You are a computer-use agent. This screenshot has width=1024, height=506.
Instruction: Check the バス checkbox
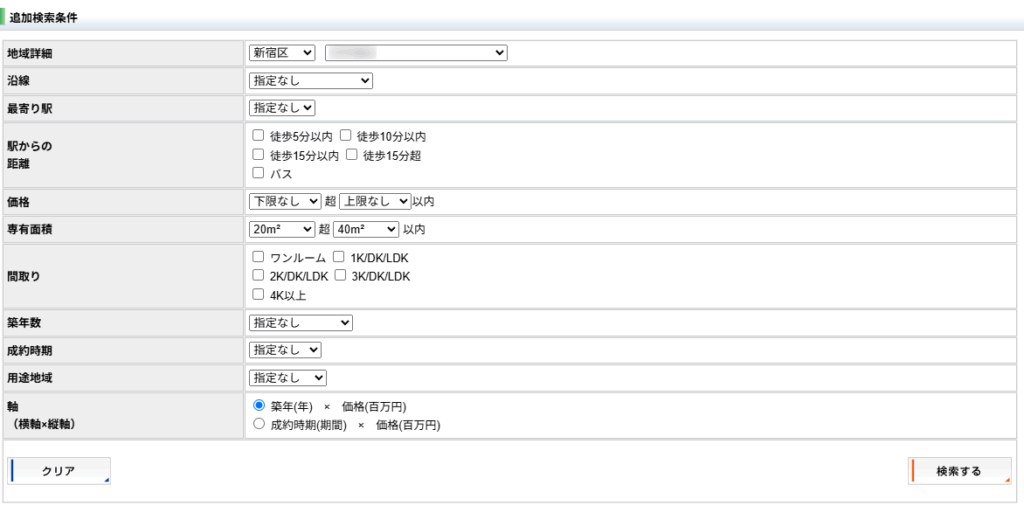[258, 173]
